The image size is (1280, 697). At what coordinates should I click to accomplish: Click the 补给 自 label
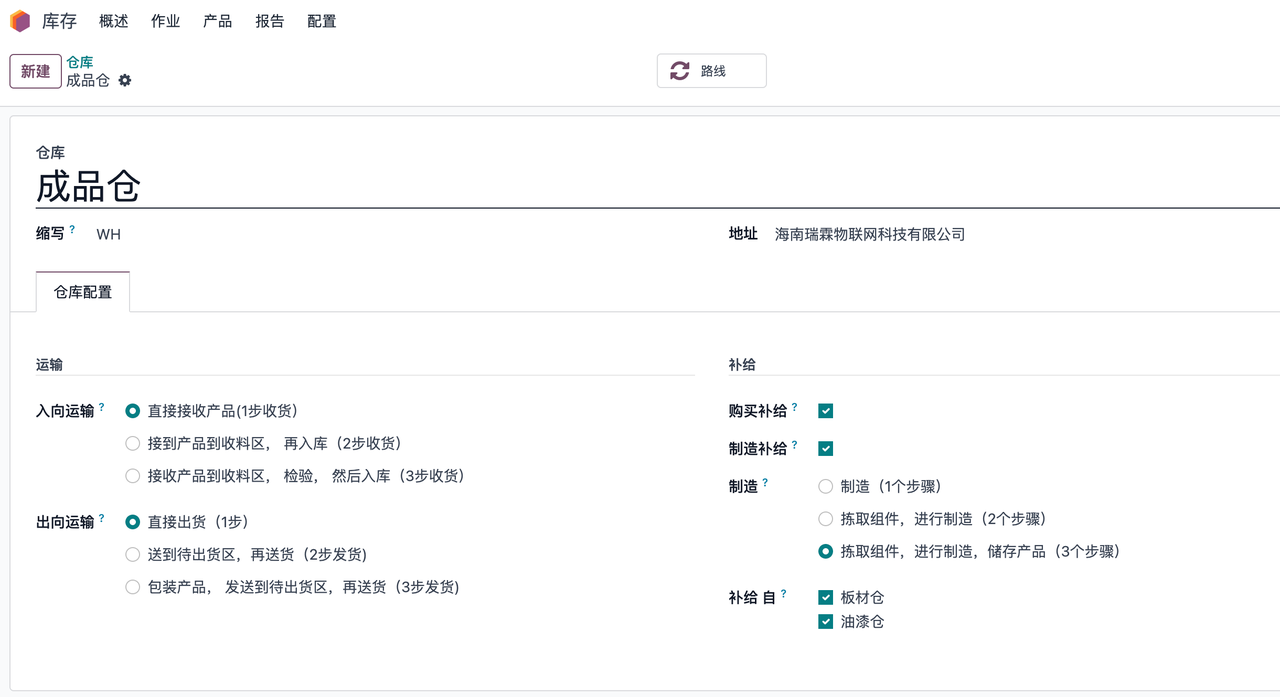pyautogui.click(x=753, y=598)
